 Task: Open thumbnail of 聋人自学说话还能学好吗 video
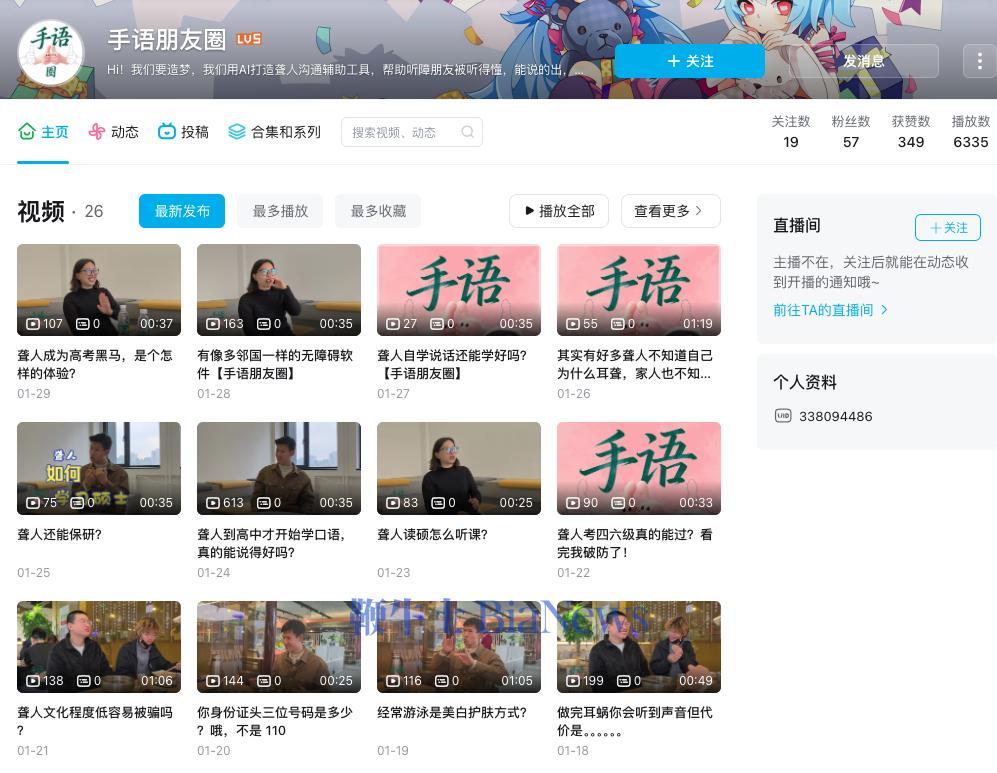point(458,290)
